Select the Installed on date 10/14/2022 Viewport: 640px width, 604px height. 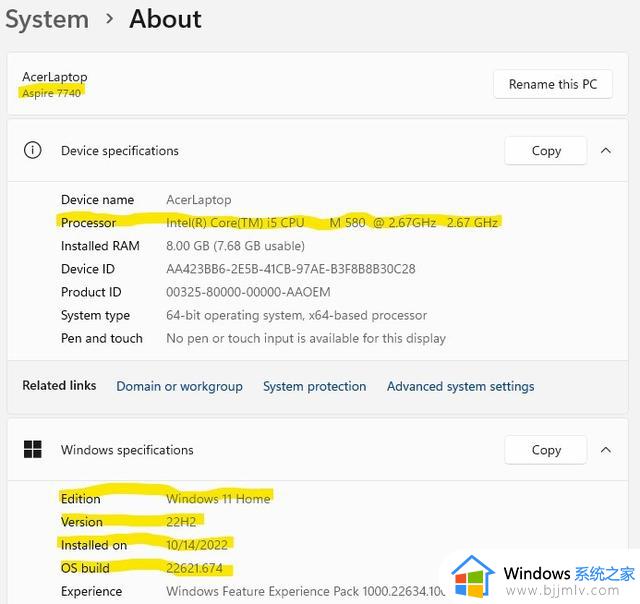197,545
